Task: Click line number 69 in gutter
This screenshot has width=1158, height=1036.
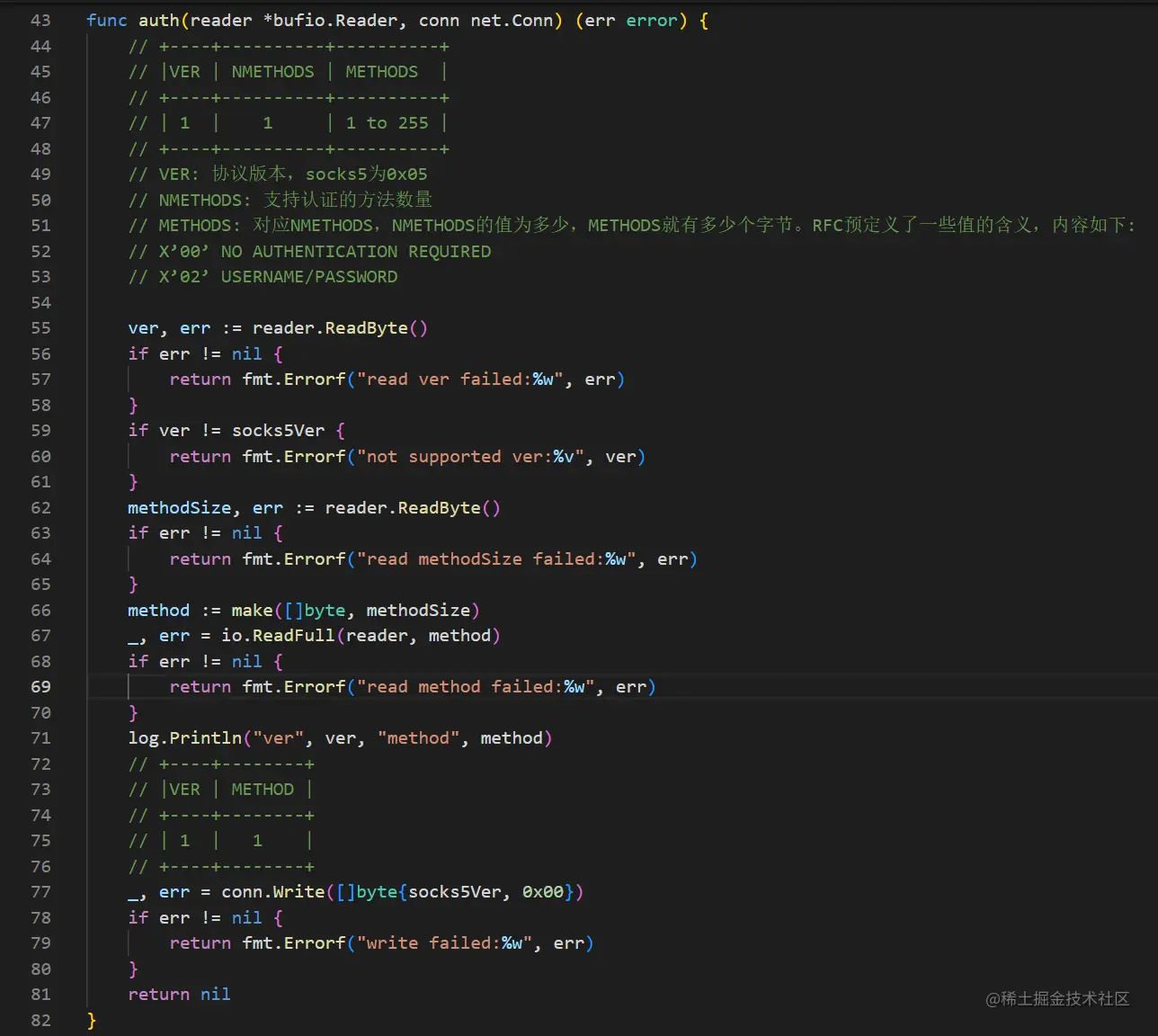Action: (40, 686)
